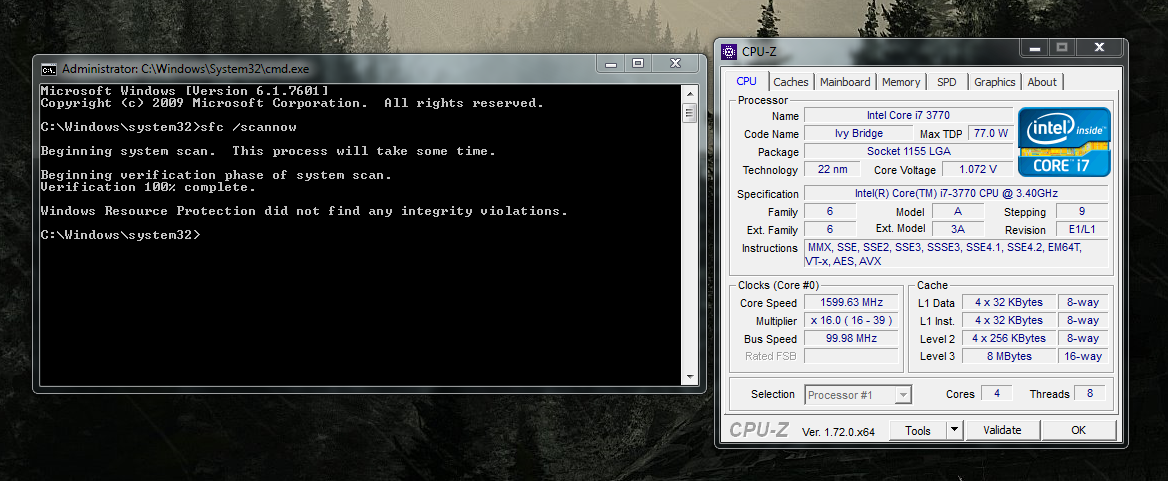The width and height of the screenshot is (1168, 481).
Task: Click the CPU-Z title bar icon
Action: (729, 51)
